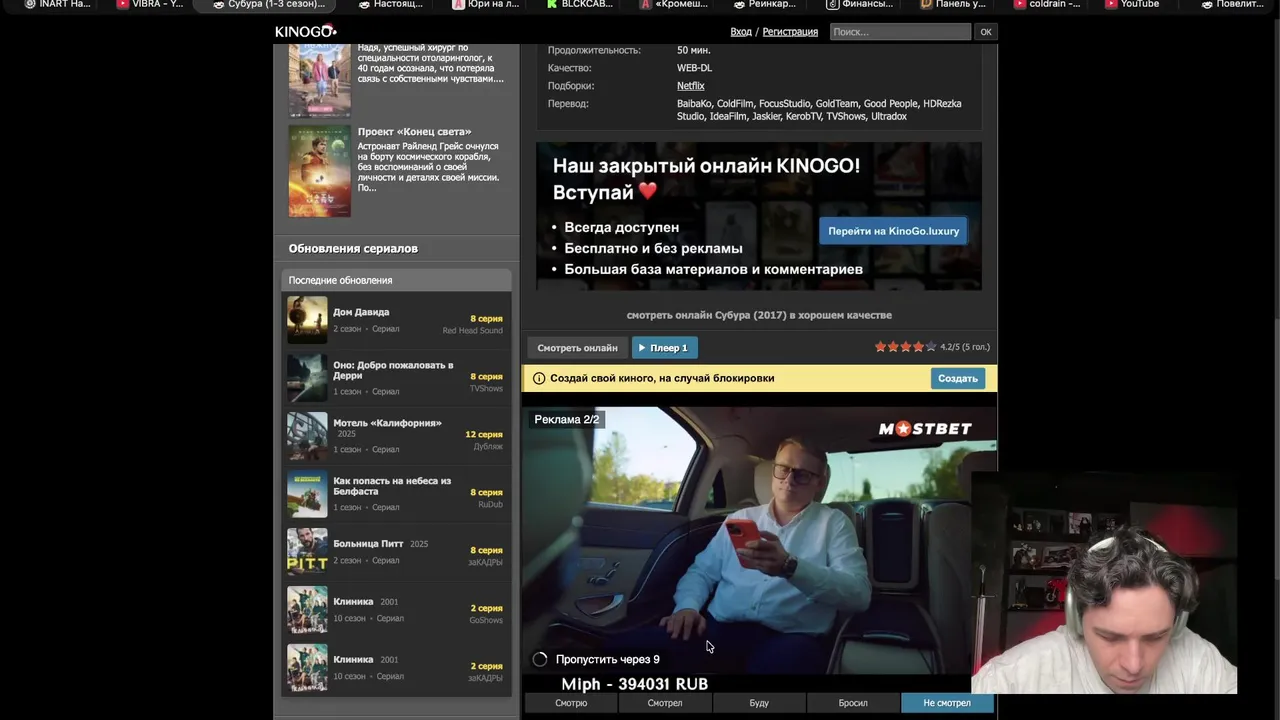Click the «Оно: Добро пожаловать в Дерри» poster
This screenshot has height=720, width=1280.
click(307, 378)
